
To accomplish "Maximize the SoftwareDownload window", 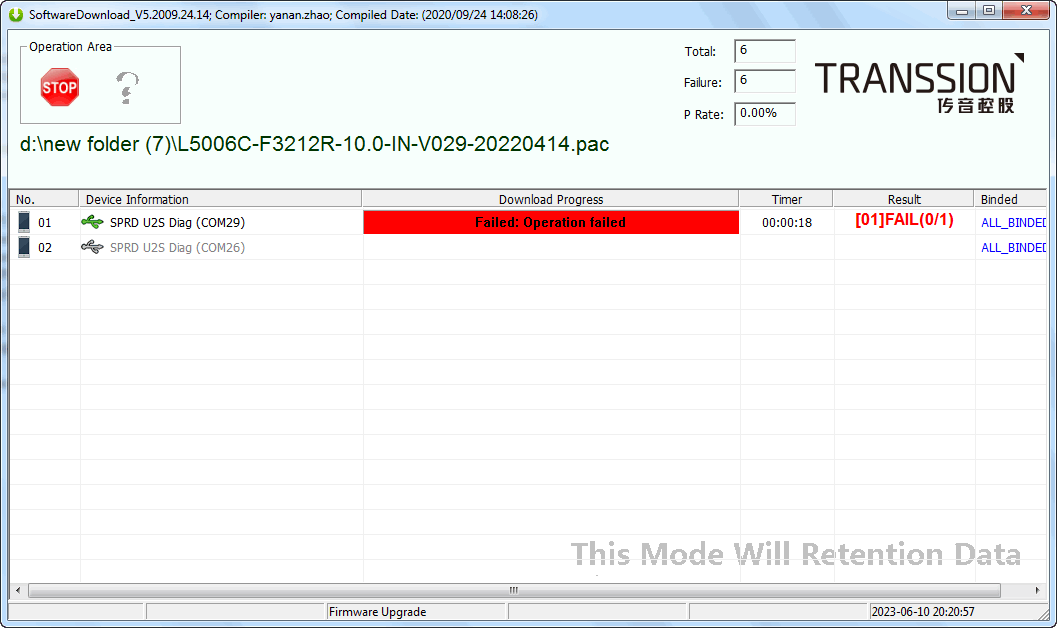I will (x=989, y=11).
